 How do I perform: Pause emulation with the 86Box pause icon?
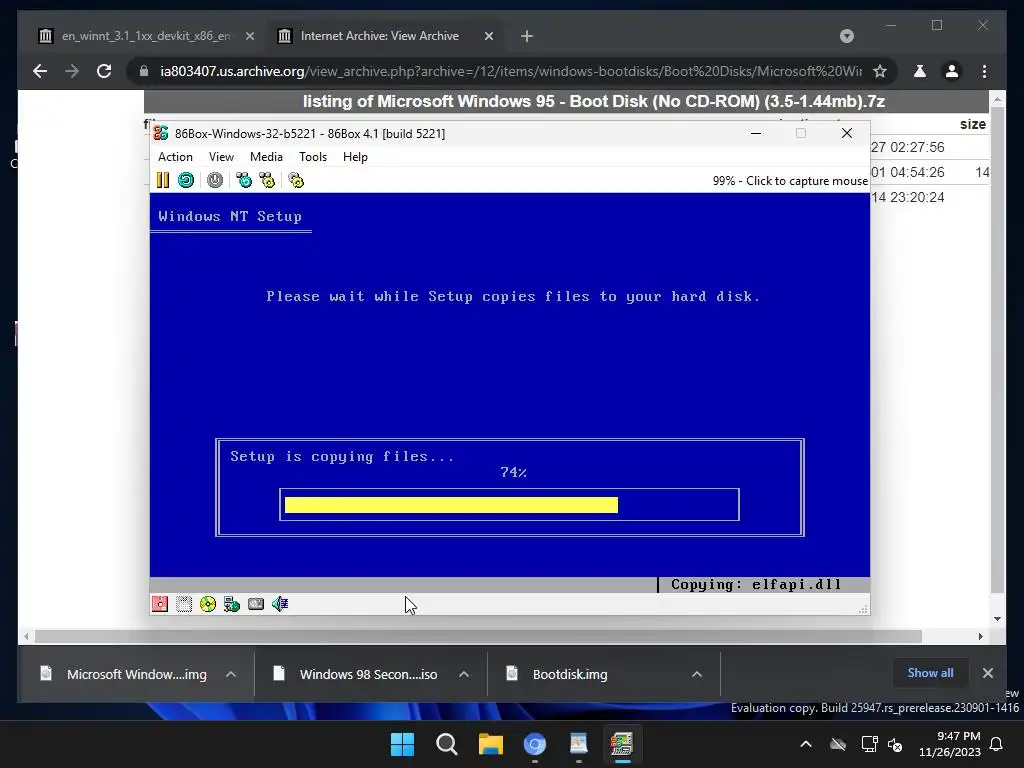(163, 180)
